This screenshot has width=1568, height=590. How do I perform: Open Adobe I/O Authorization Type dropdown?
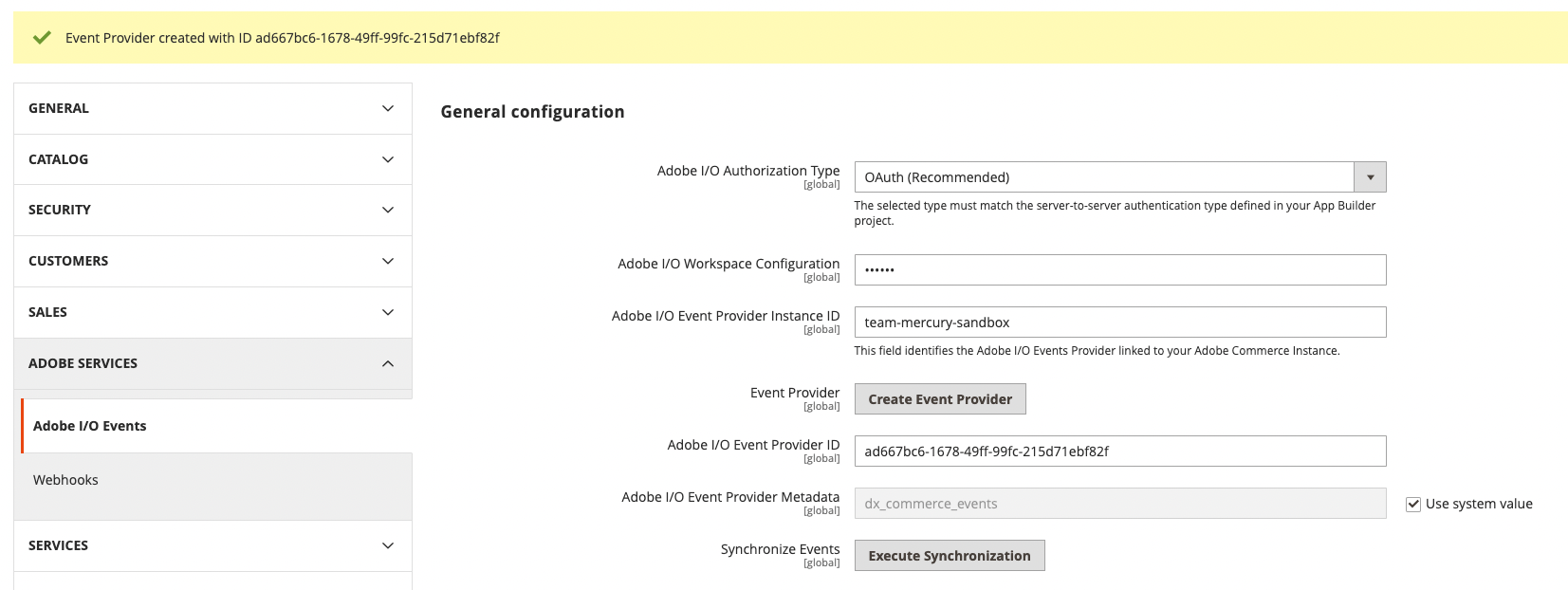(x=1120, y=177)
